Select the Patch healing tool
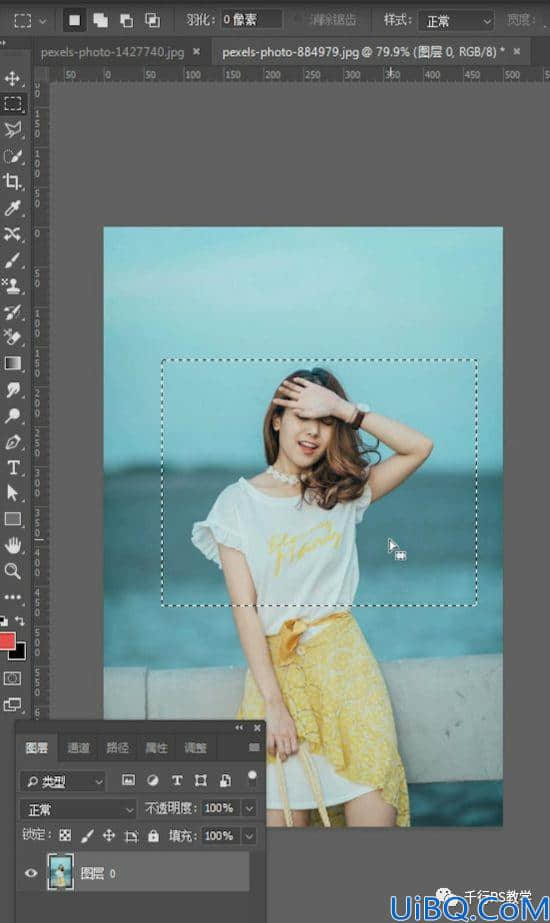 coord(12,234)
